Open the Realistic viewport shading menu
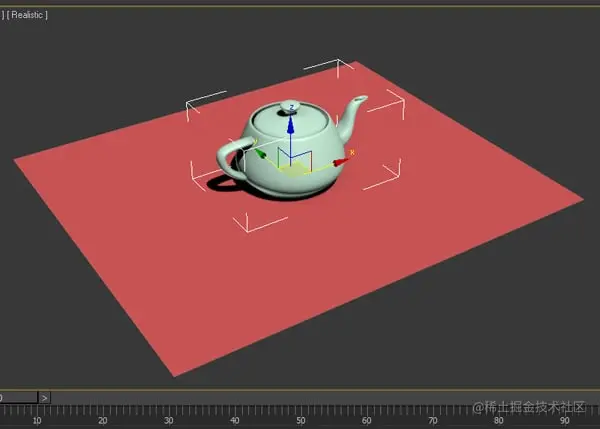 [x=27, y=15]
